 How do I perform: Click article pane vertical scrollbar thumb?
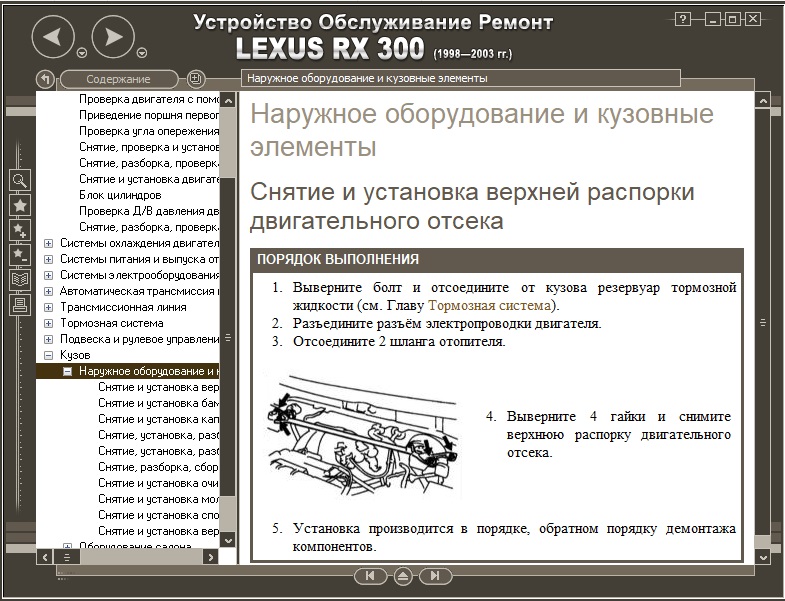tap(763, 323)
